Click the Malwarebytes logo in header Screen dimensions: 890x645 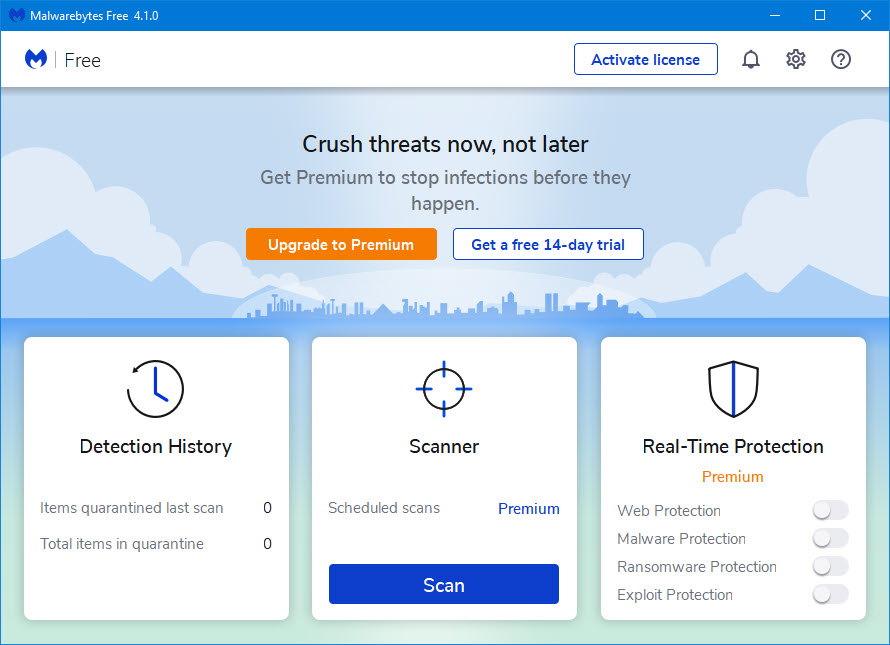click(x=36, y=60)
